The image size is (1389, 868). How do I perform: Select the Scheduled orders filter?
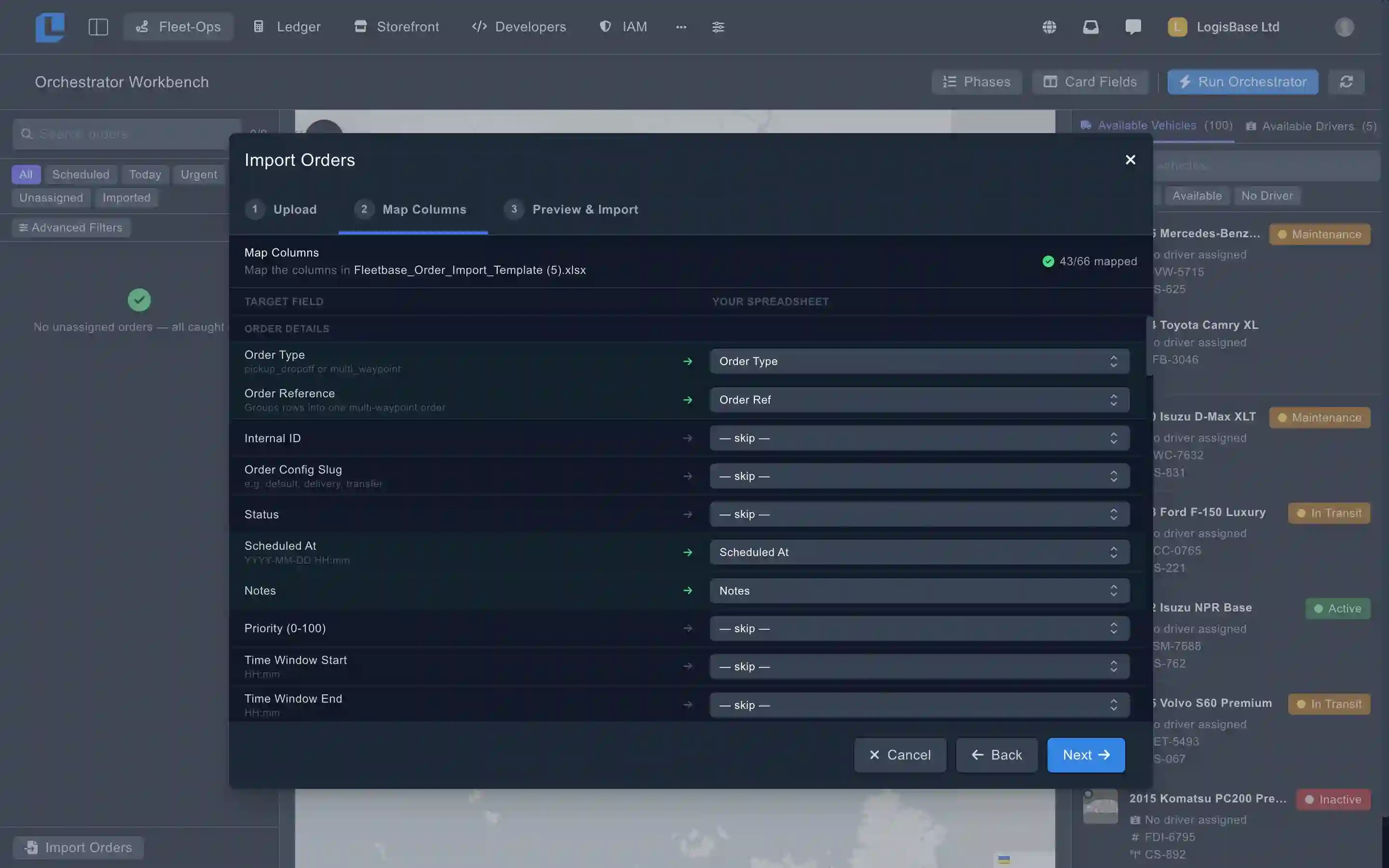tap(81, 175)
